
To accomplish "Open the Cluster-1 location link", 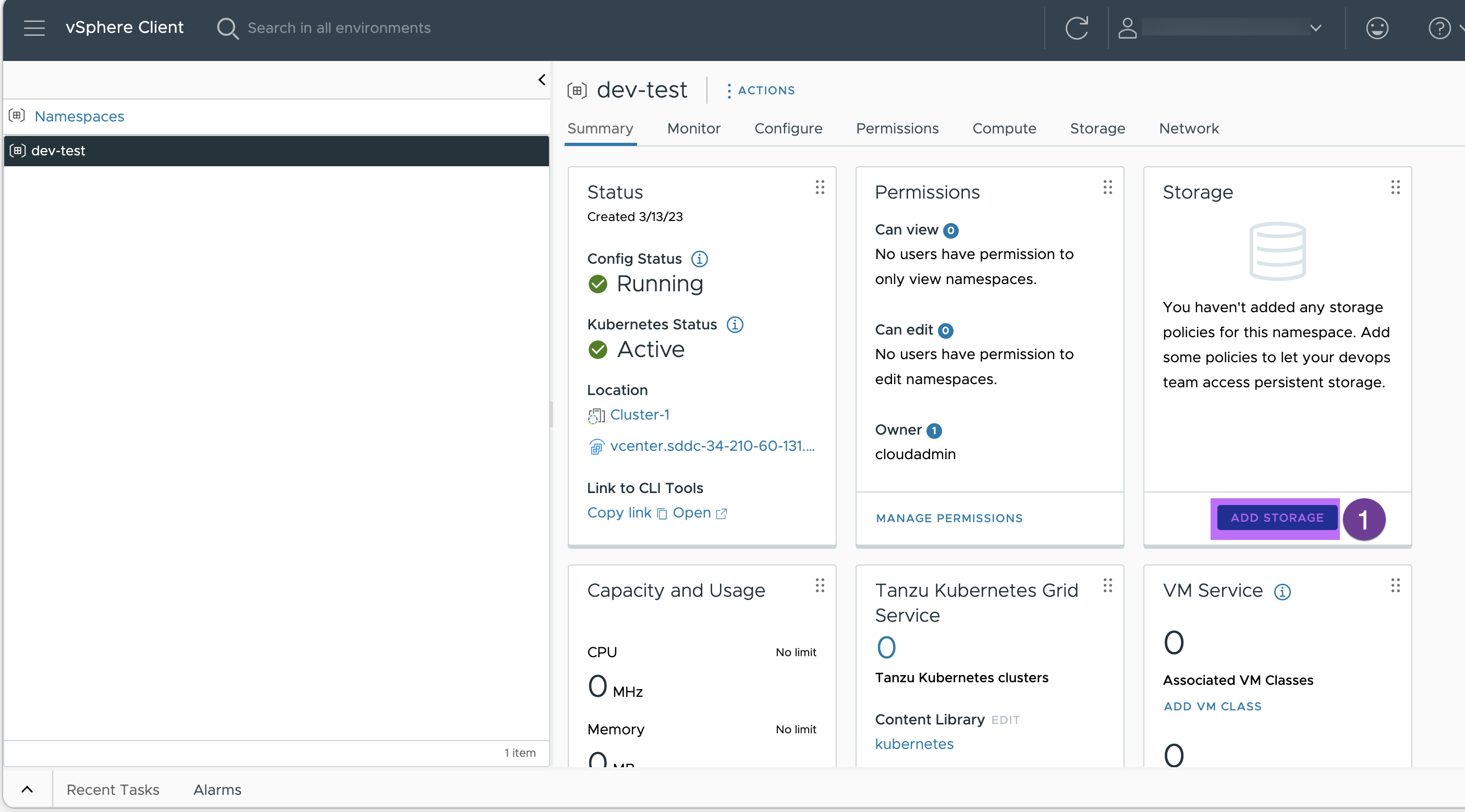I will click(639, 414).
